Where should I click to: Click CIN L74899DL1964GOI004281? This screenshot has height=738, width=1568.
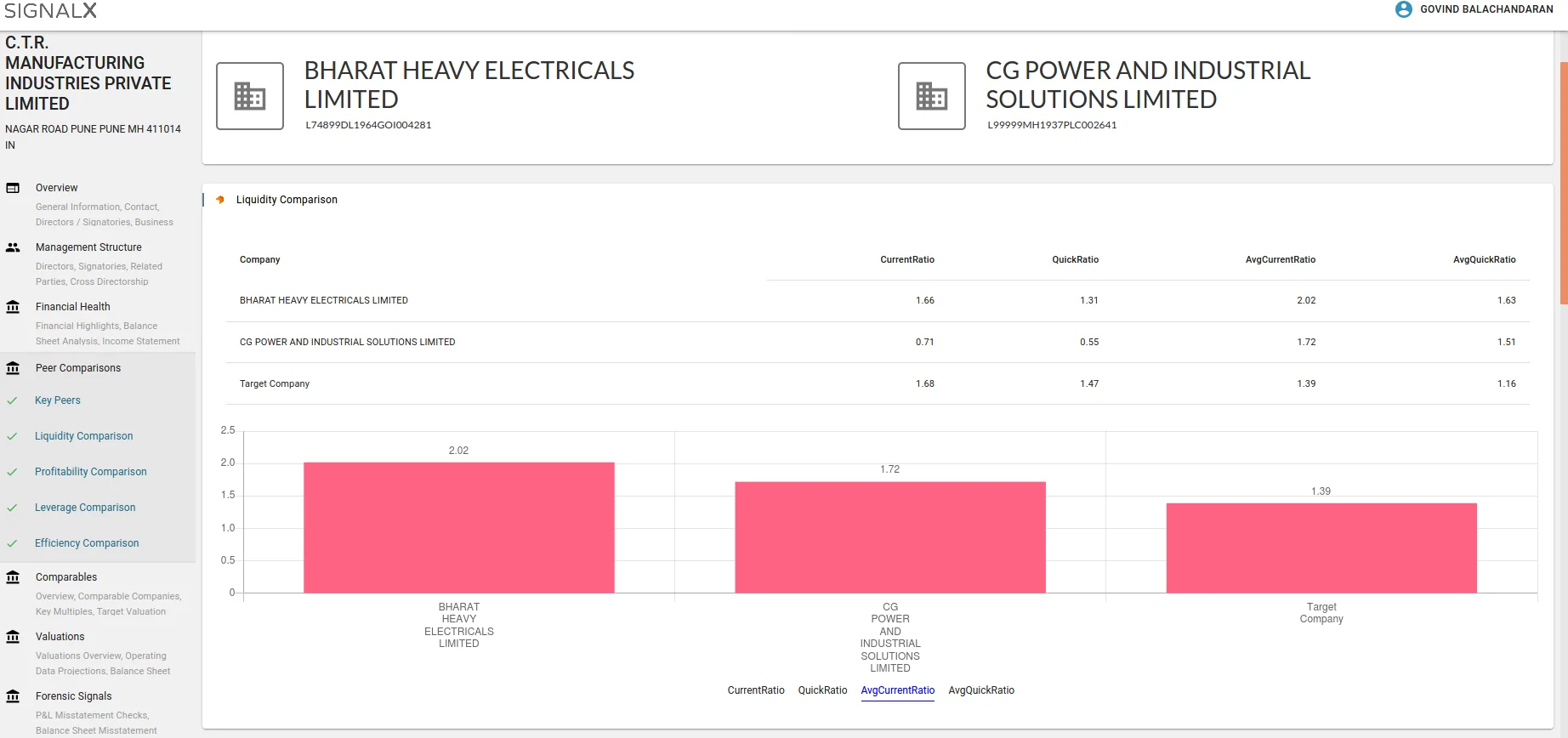point(368,125)
